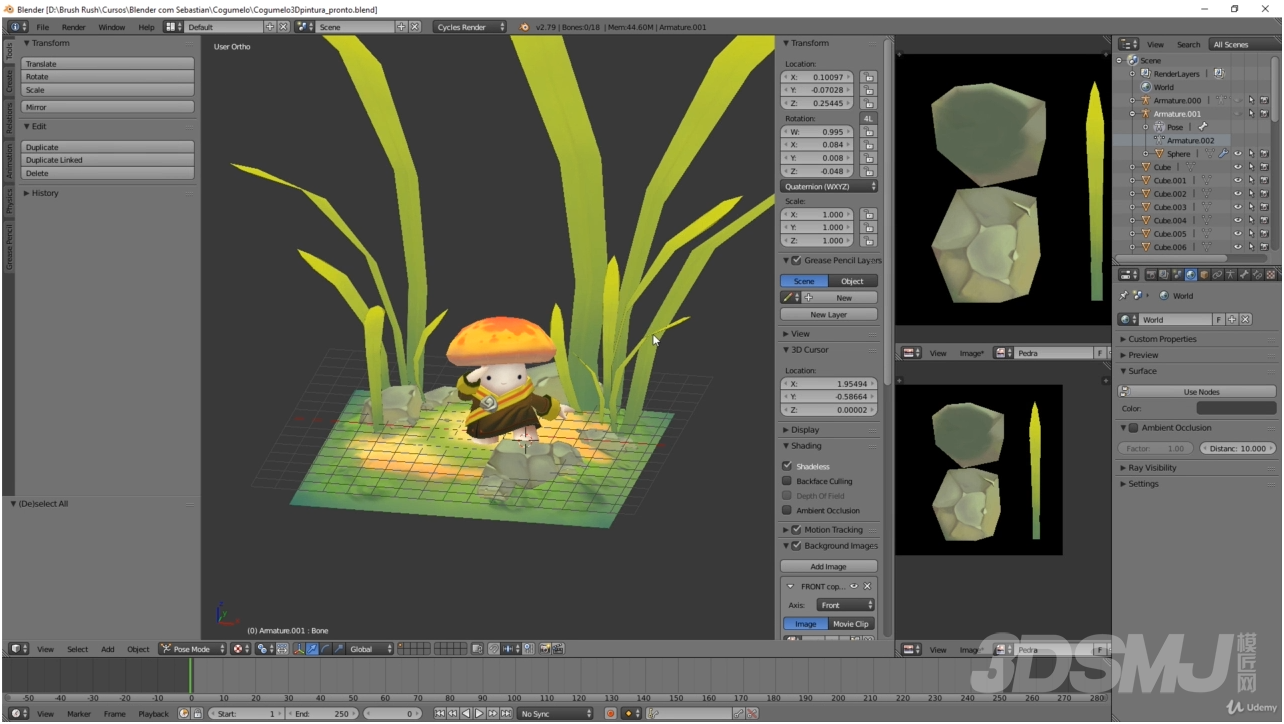1284x724 pixels.
Task: Open the Bone tab icon in properties
Action: tap(1244, 274)
